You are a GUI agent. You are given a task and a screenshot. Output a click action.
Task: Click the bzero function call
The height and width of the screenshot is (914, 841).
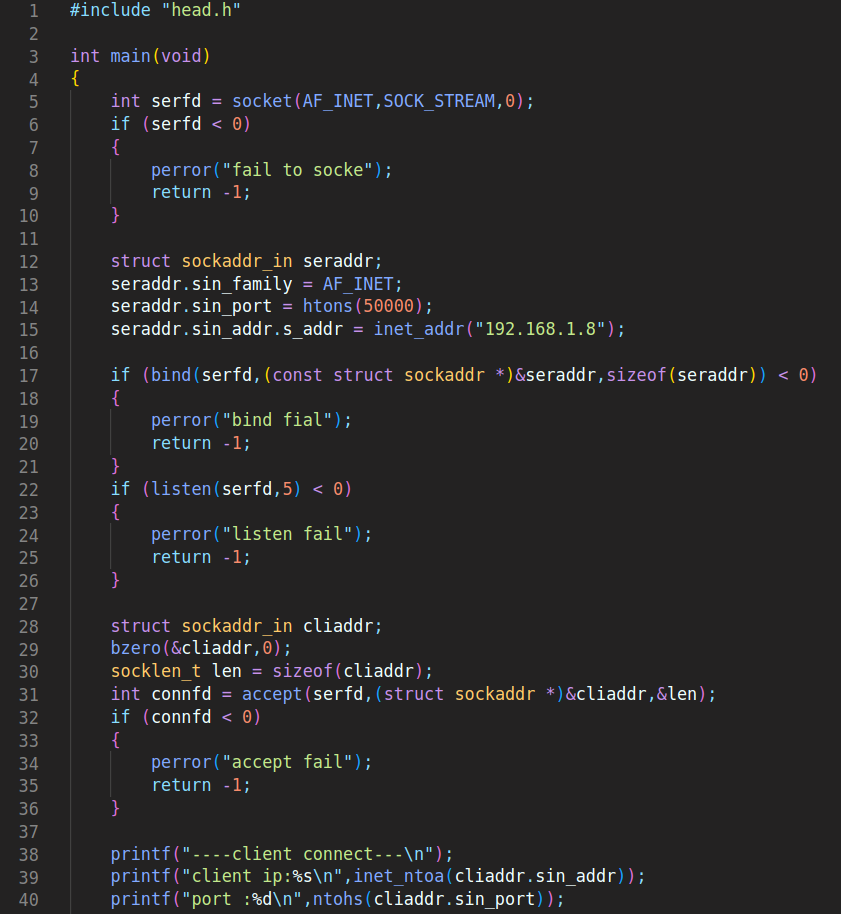tap(136, 648)
